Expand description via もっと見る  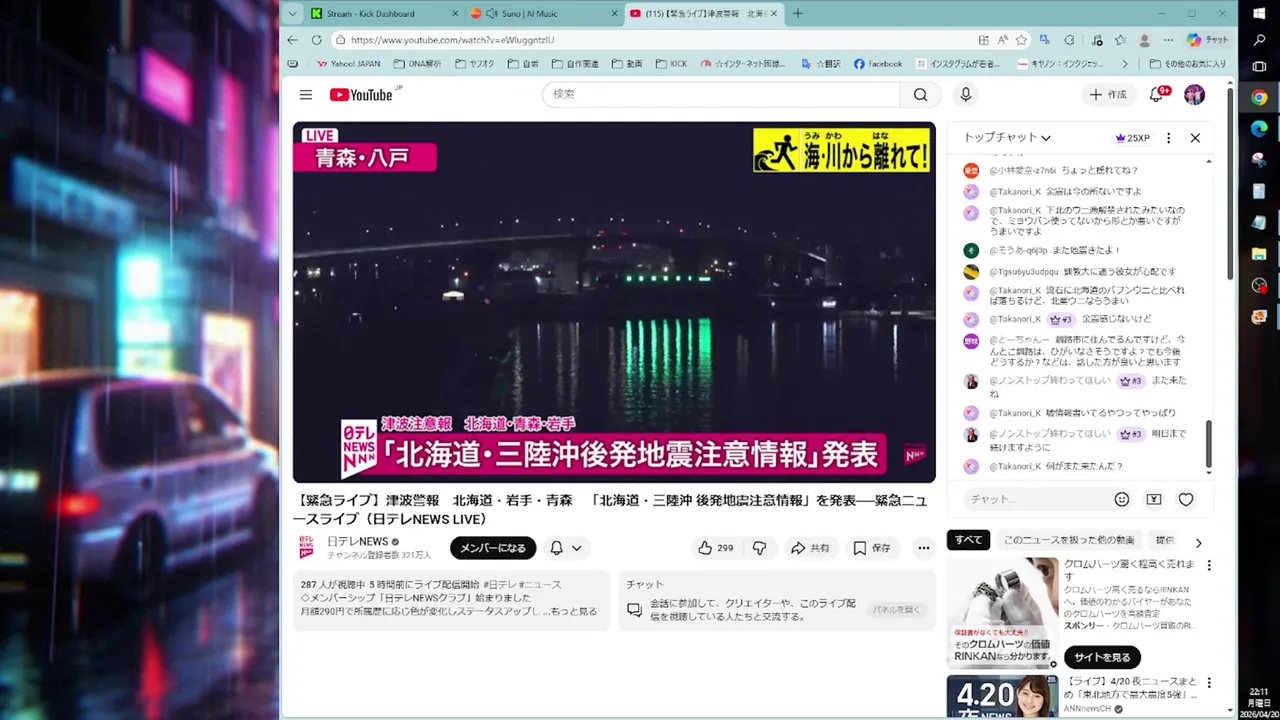click(573, 611)
